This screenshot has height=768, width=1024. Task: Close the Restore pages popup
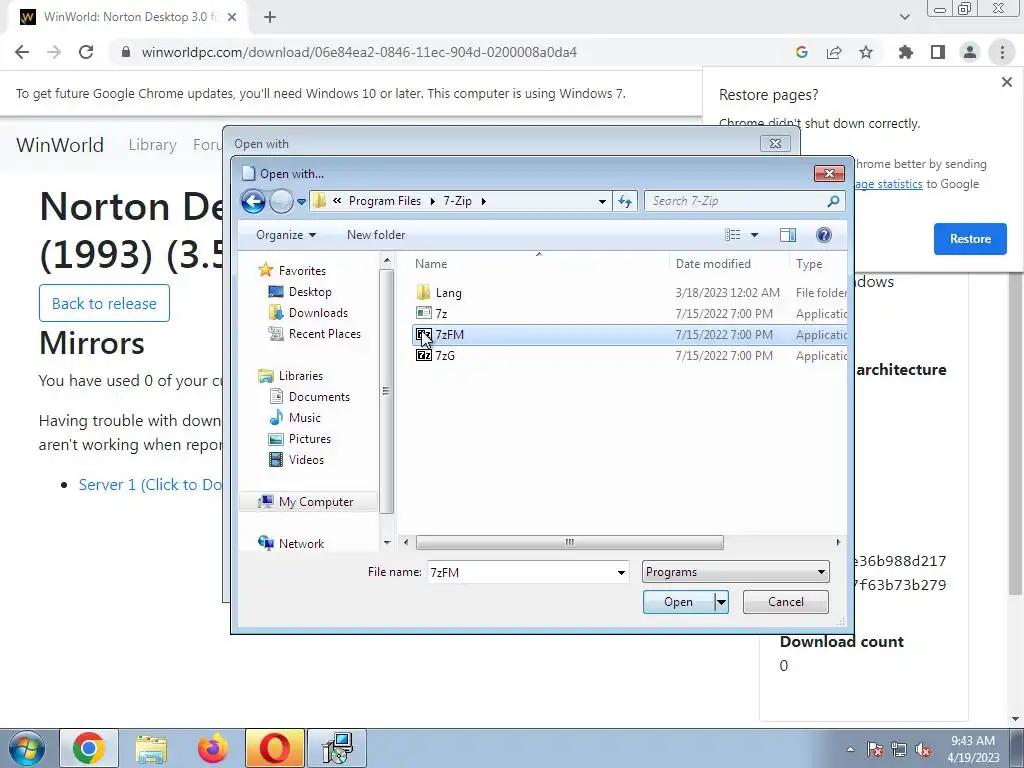[x=1006, y=82]
